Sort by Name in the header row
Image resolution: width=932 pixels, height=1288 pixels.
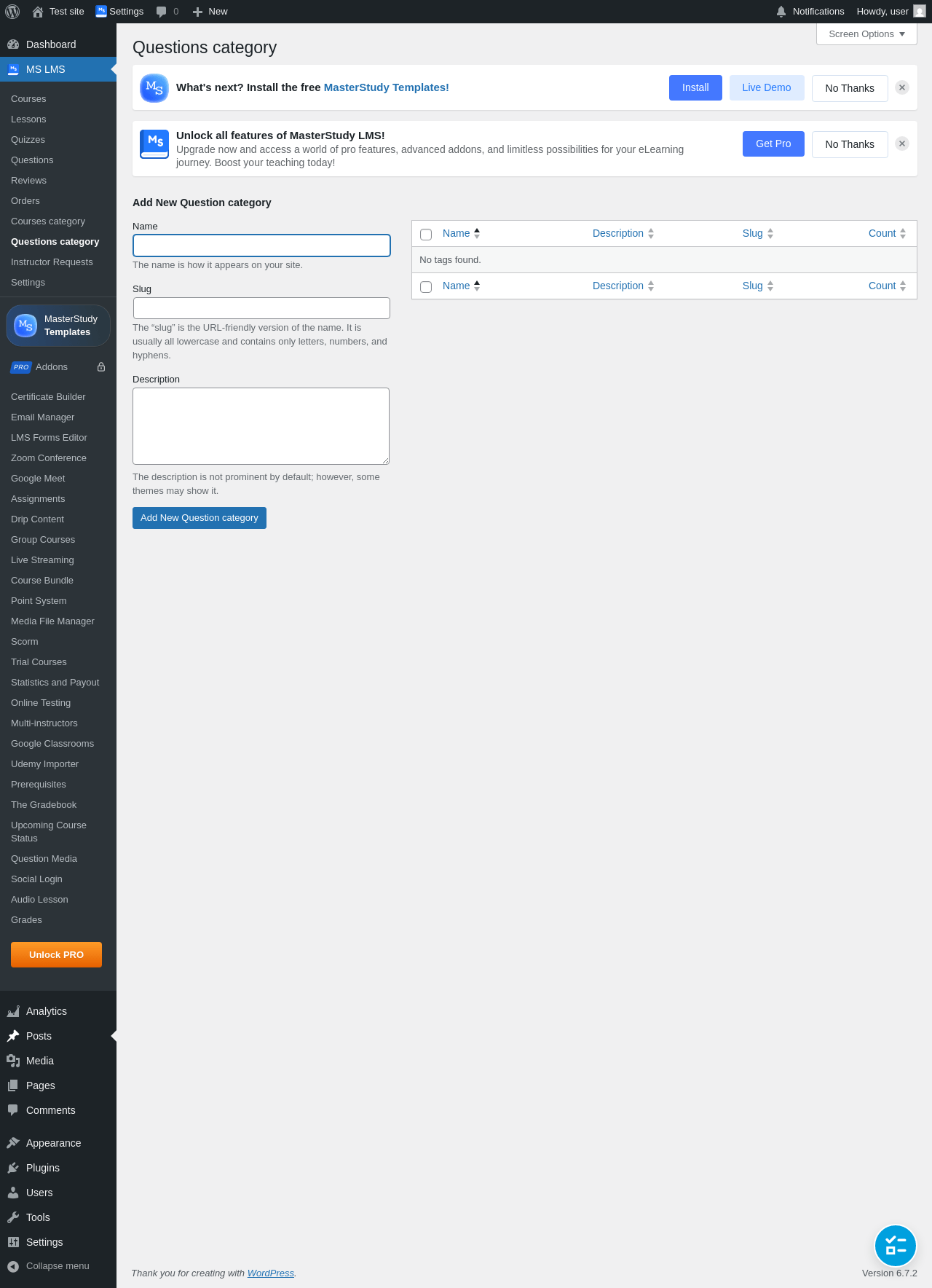click(x=462, y=233)
